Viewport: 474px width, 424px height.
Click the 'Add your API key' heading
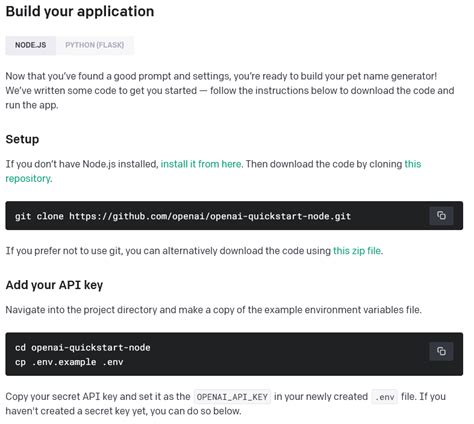[54, 285]
